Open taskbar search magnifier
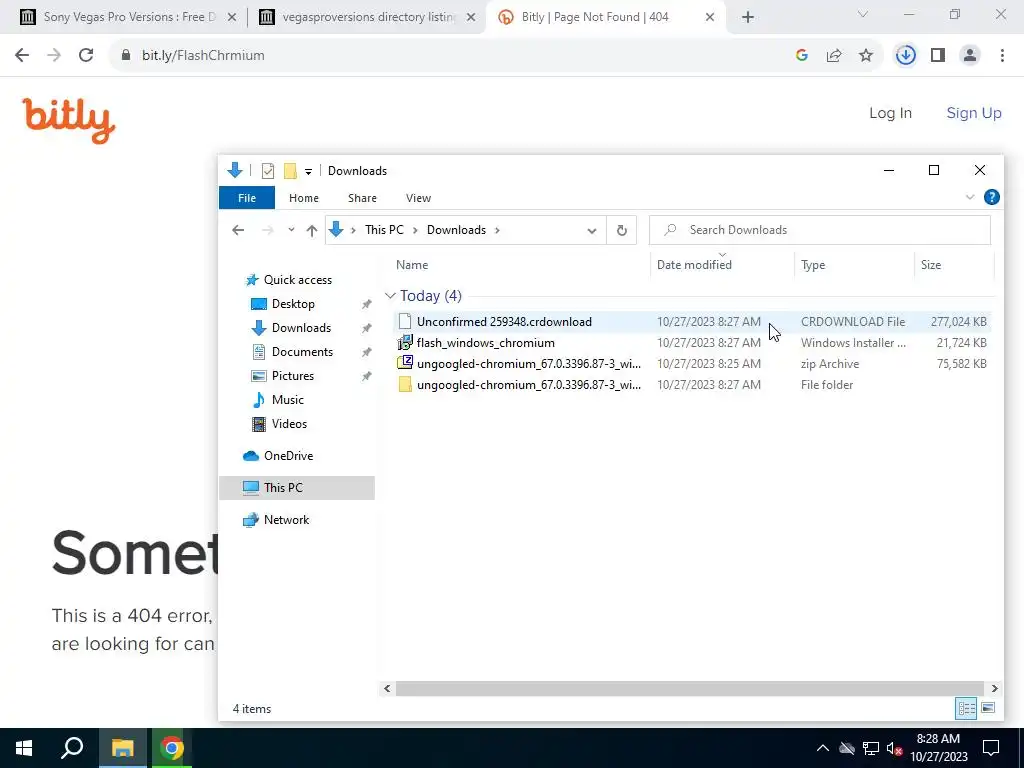1024x768 pixels. click(x=72, y=748)
